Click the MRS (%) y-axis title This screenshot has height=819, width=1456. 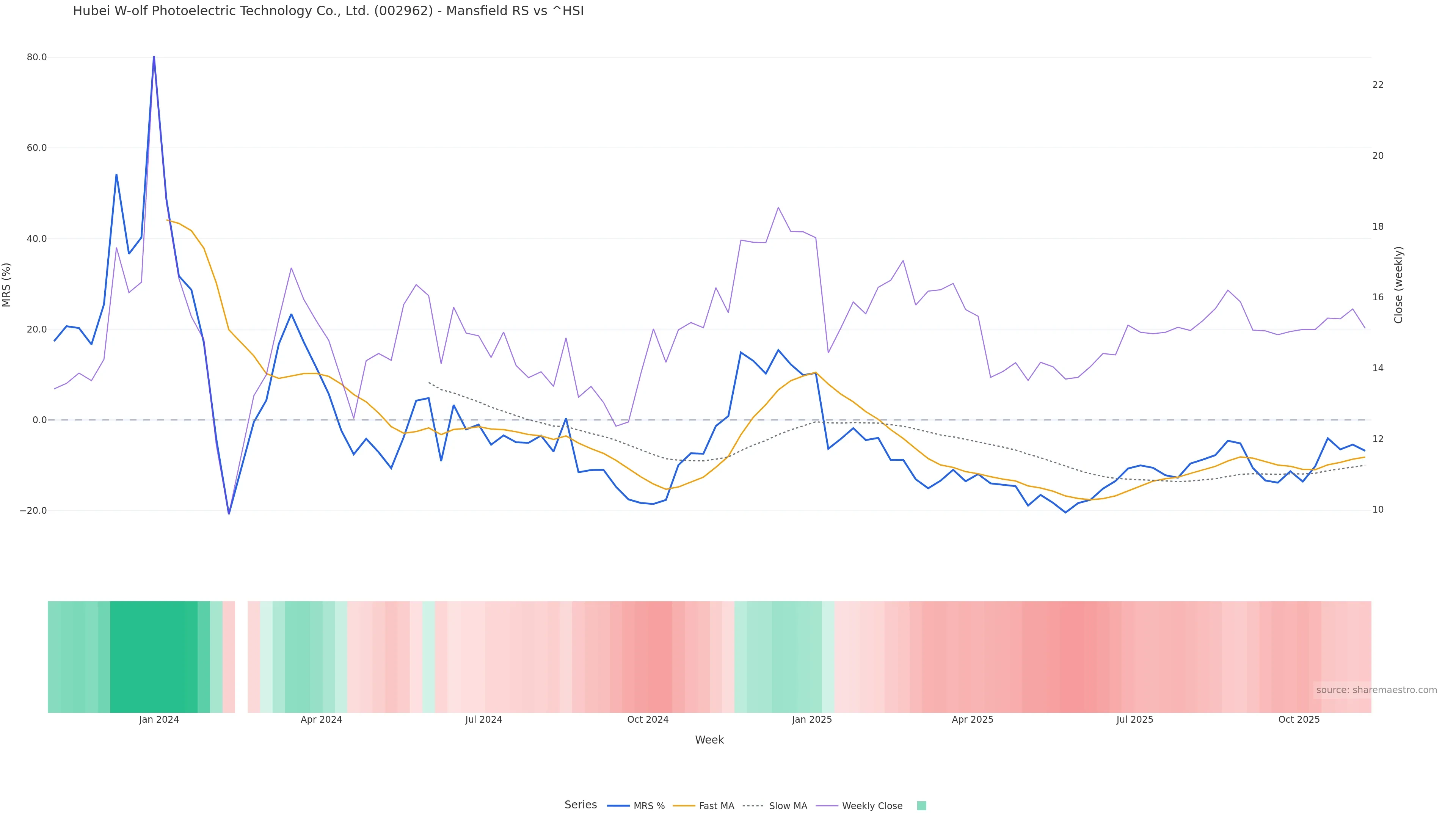7,285
